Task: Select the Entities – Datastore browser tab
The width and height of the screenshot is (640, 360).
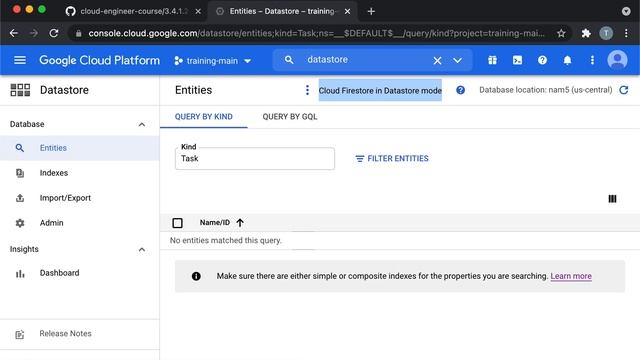Action: pyautogui.click(x=282, y=11)
